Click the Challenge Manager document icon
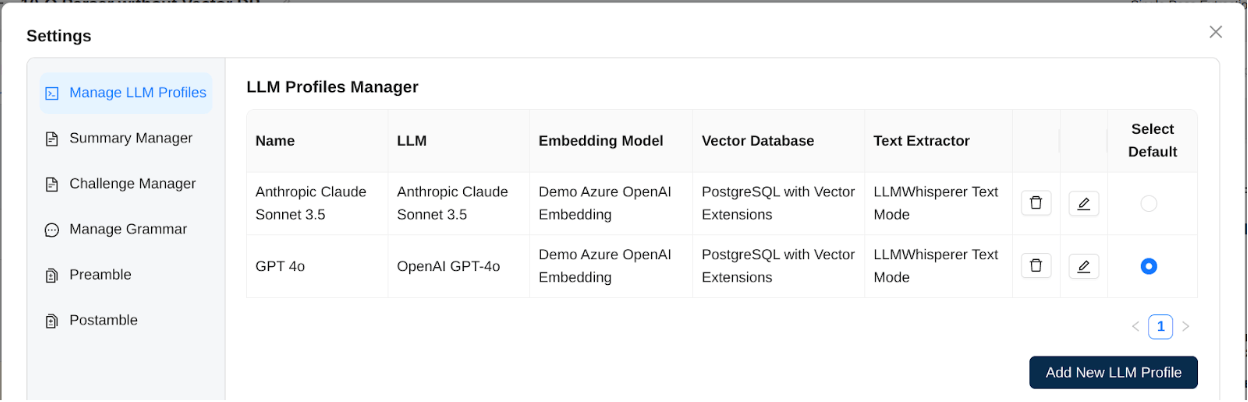Viewport: 1248px width, 402px height. click(52, 184)
